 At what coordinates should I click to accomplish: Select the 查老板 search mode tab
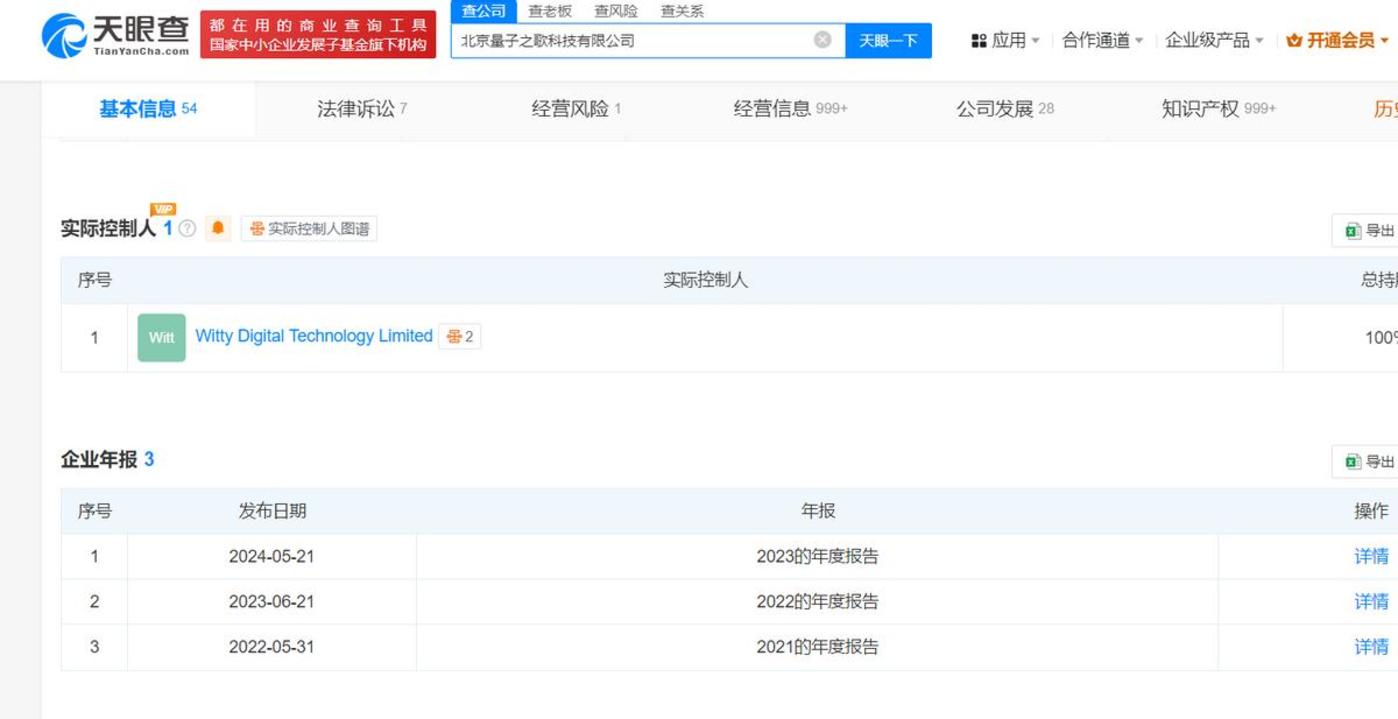click(550, 11)
